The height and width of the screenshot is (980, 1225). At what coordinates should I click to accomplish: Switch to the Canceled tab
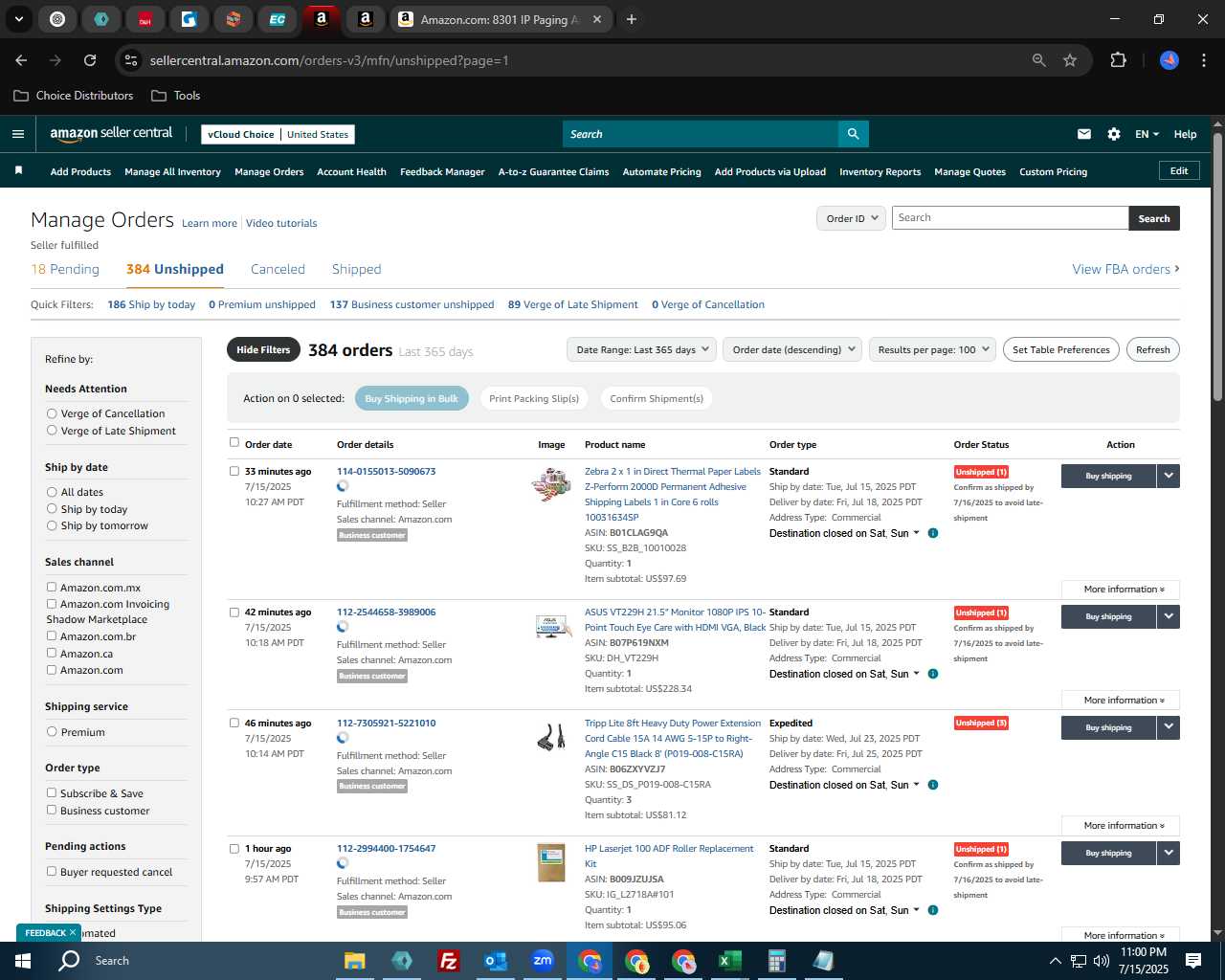[278, 269]
